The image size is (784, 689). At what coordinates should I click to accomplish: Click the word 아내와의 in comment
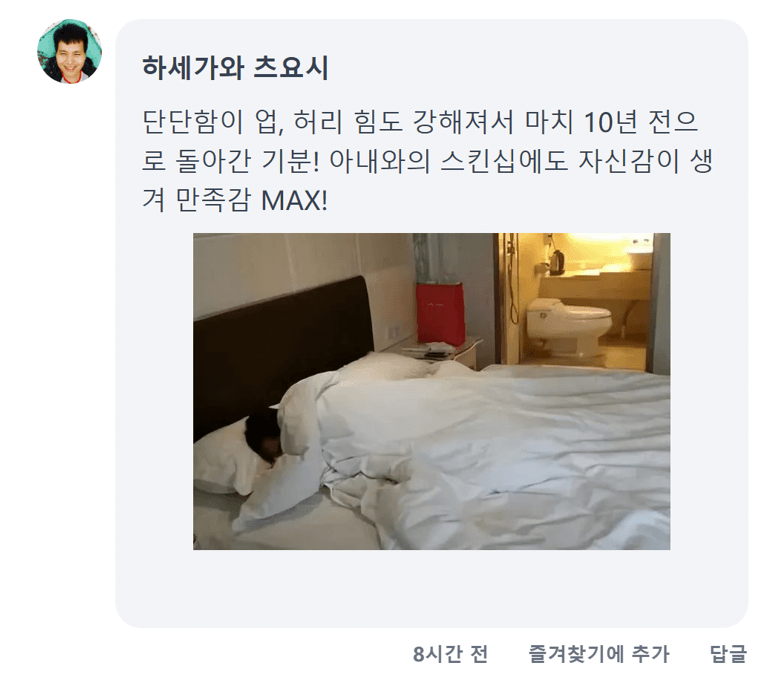(x=380, y=161)
